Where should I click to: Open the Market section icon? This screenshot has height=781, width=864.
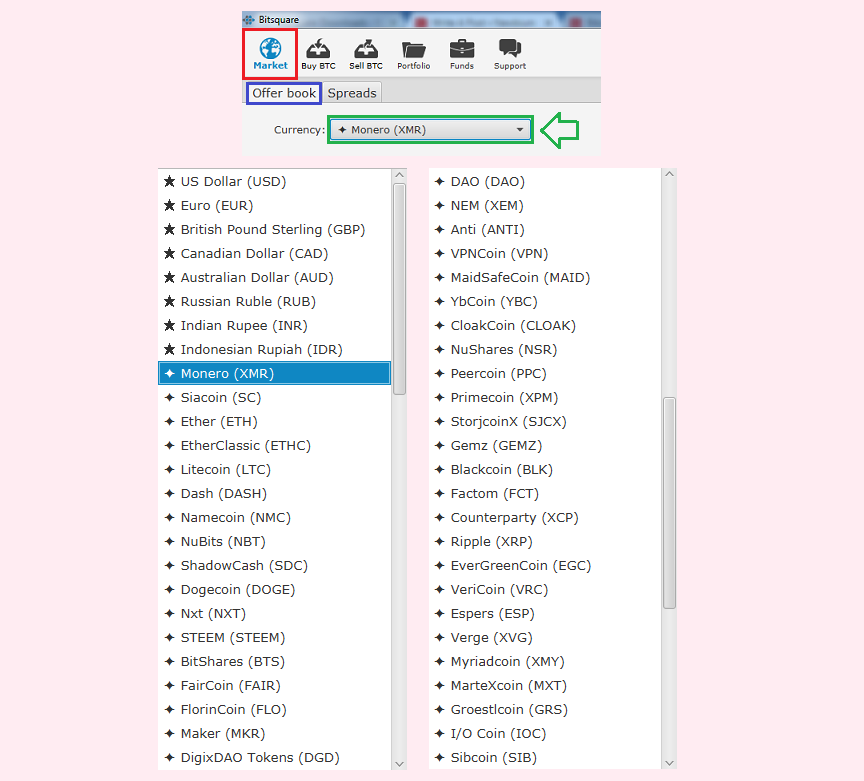[270, 48]
